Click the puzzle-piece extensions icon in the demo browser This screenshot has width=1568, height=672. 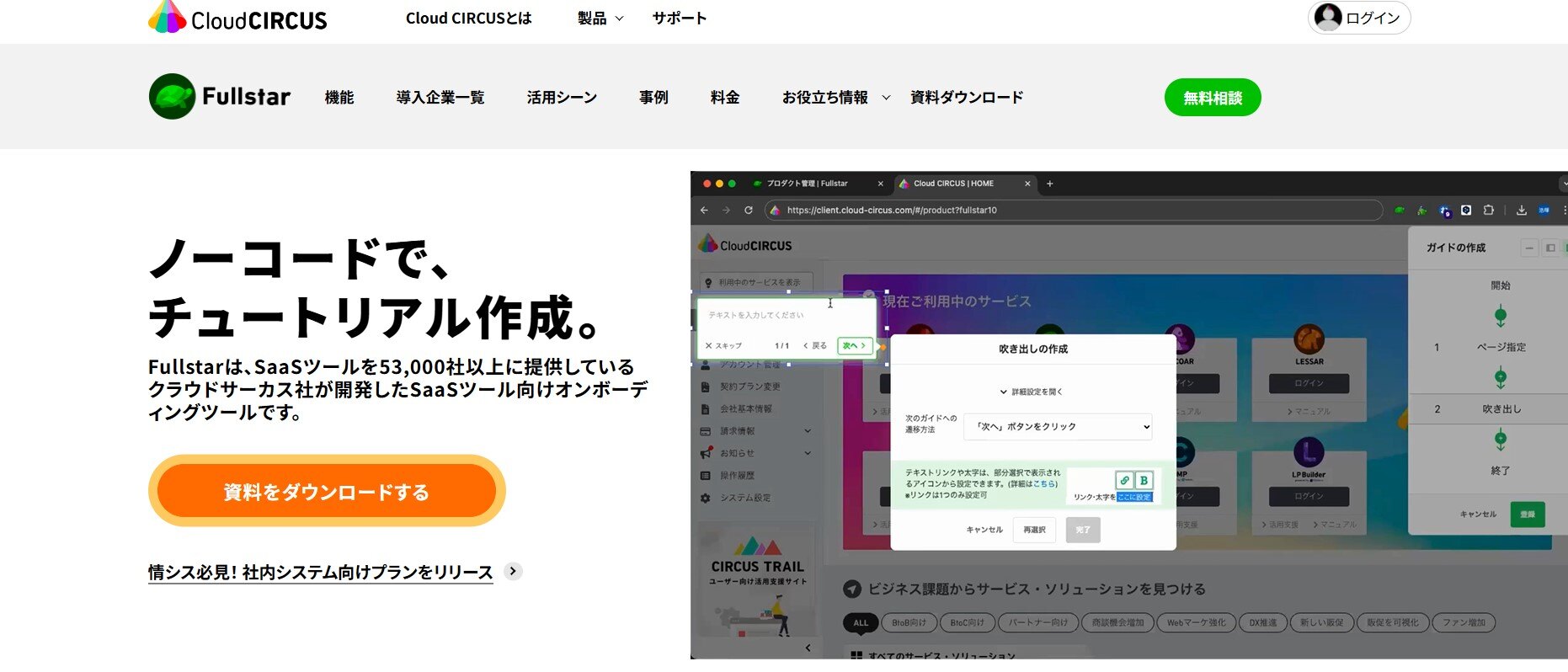[x=1489, y=211]
